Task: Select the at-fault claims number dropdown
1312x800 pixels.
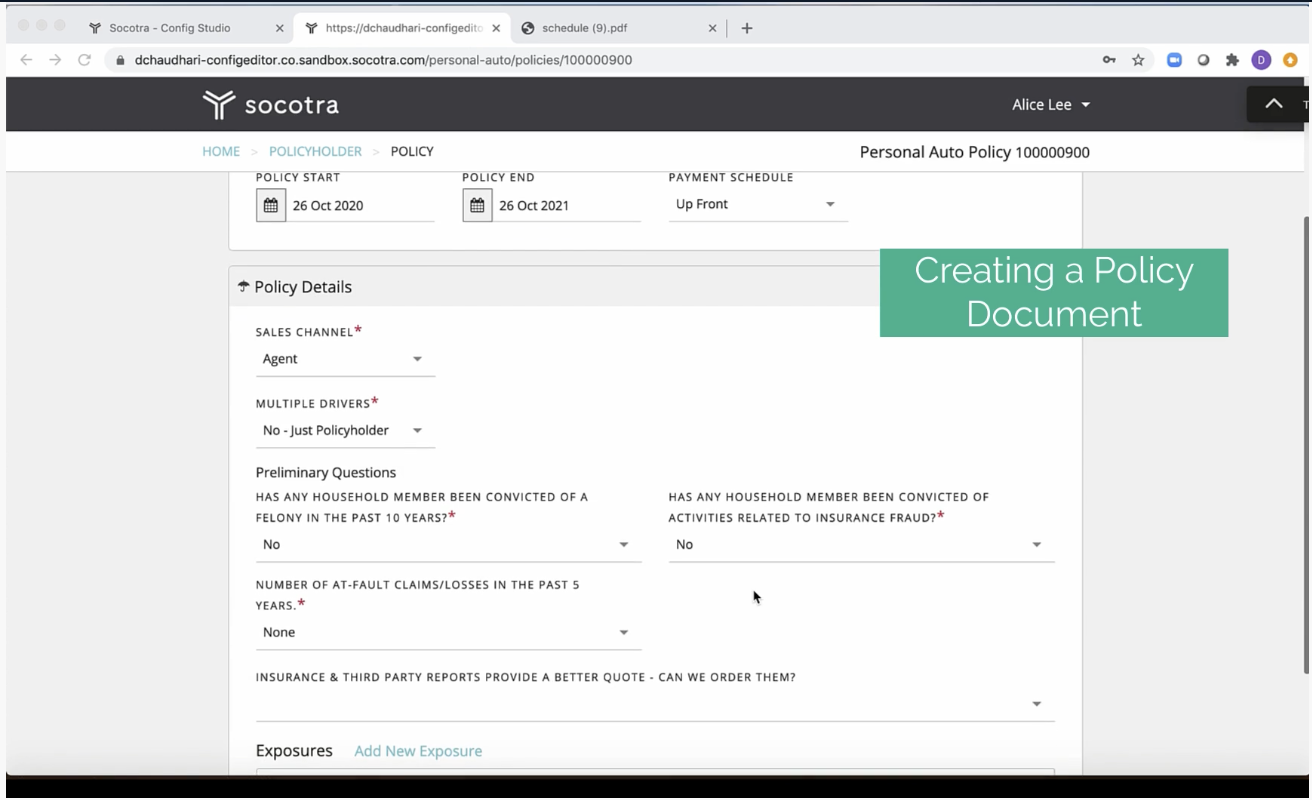Action: pos(447,632)
